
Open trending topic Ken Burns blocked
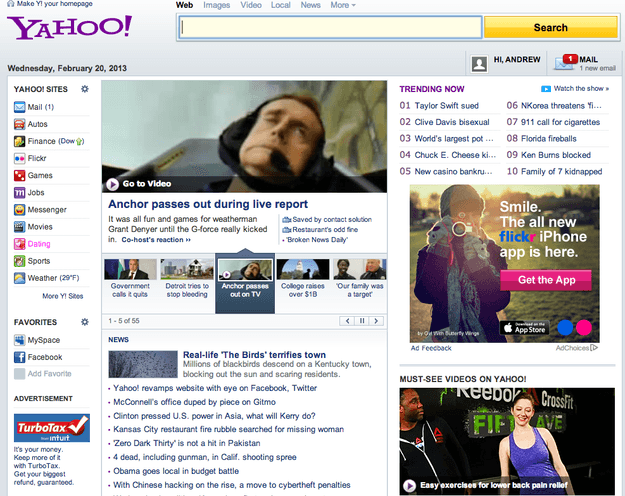(x=556, y=155)
